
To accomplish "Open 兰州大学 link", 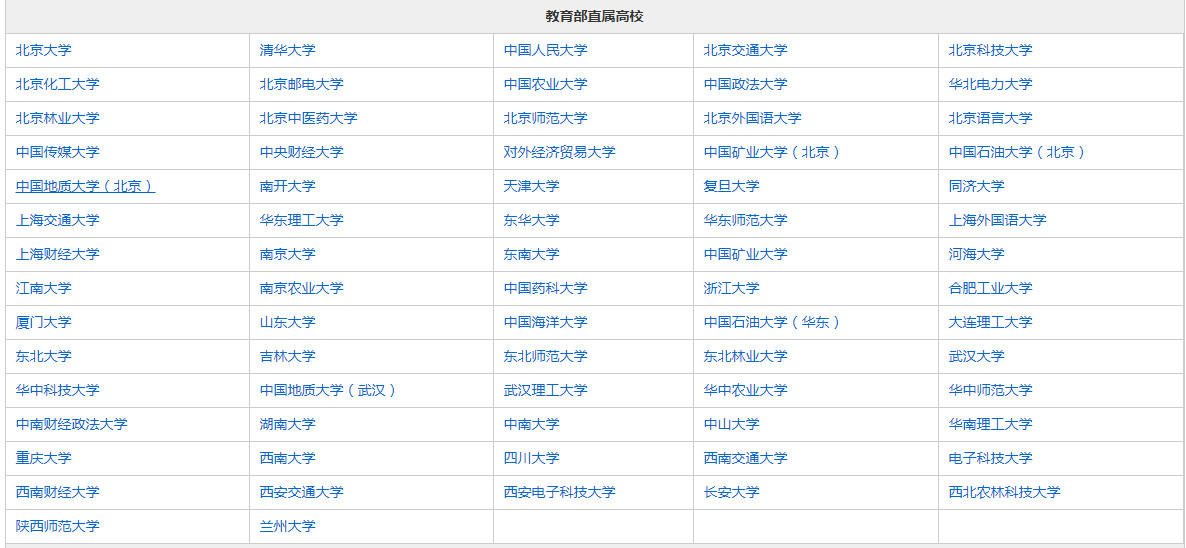I will coord(287,527).
